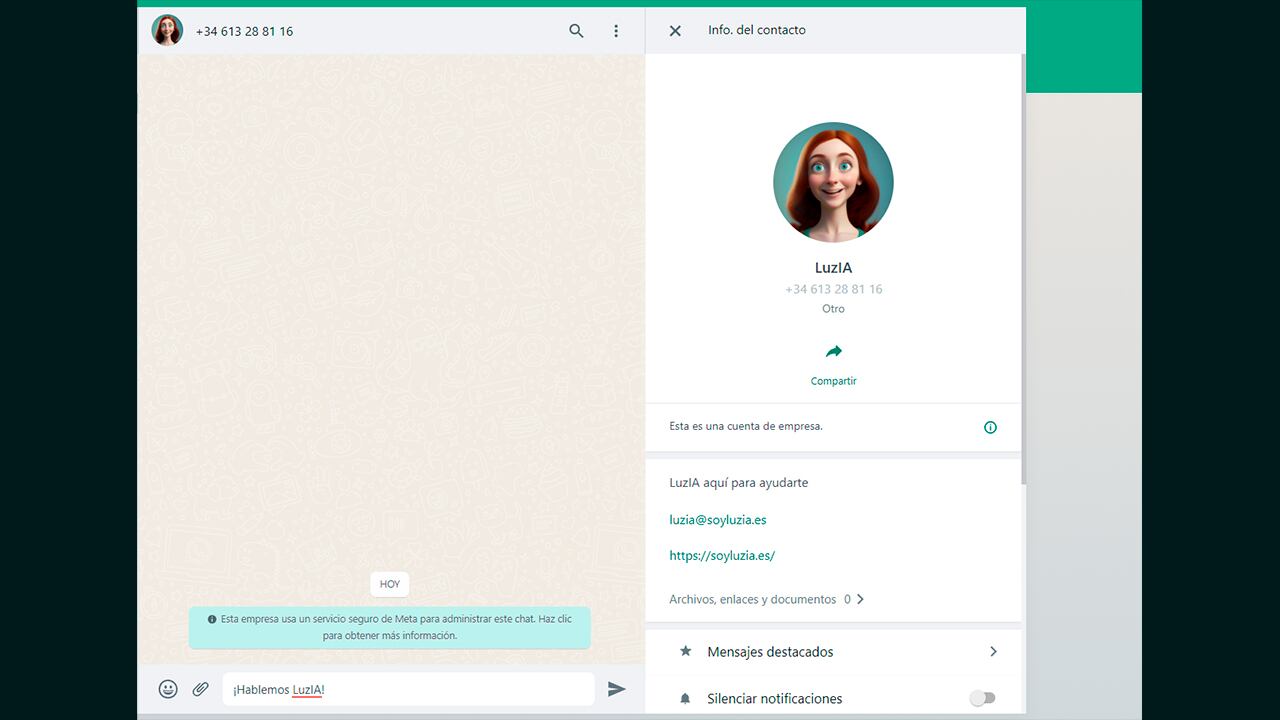This screenshot has height=720, width=1280.
Task: Open the luzia@soyluzia.es email link
Action: point(717,519)
